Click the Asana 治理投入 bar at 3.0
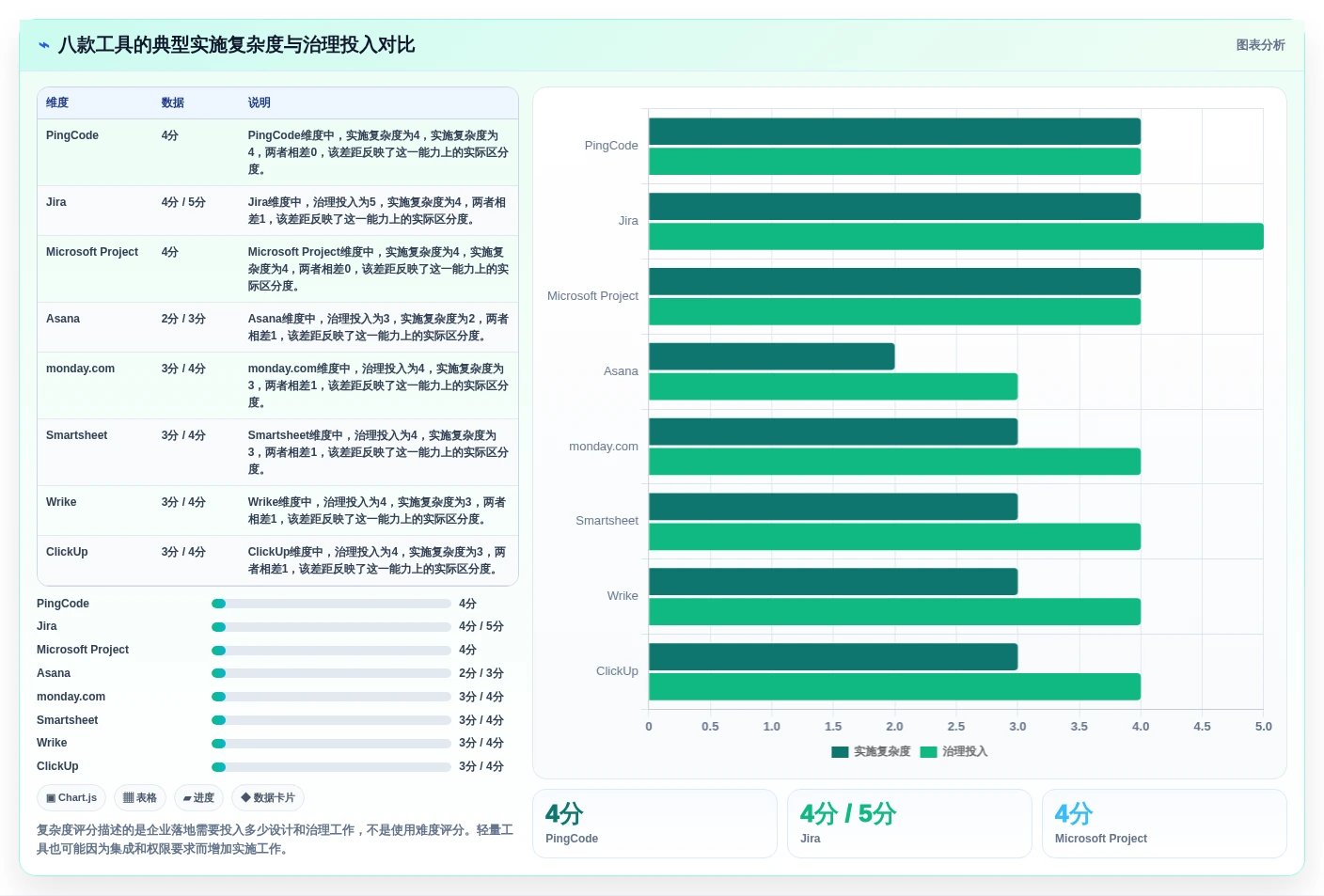Viewport: 1324px width, 896px height. pos(833,386)
